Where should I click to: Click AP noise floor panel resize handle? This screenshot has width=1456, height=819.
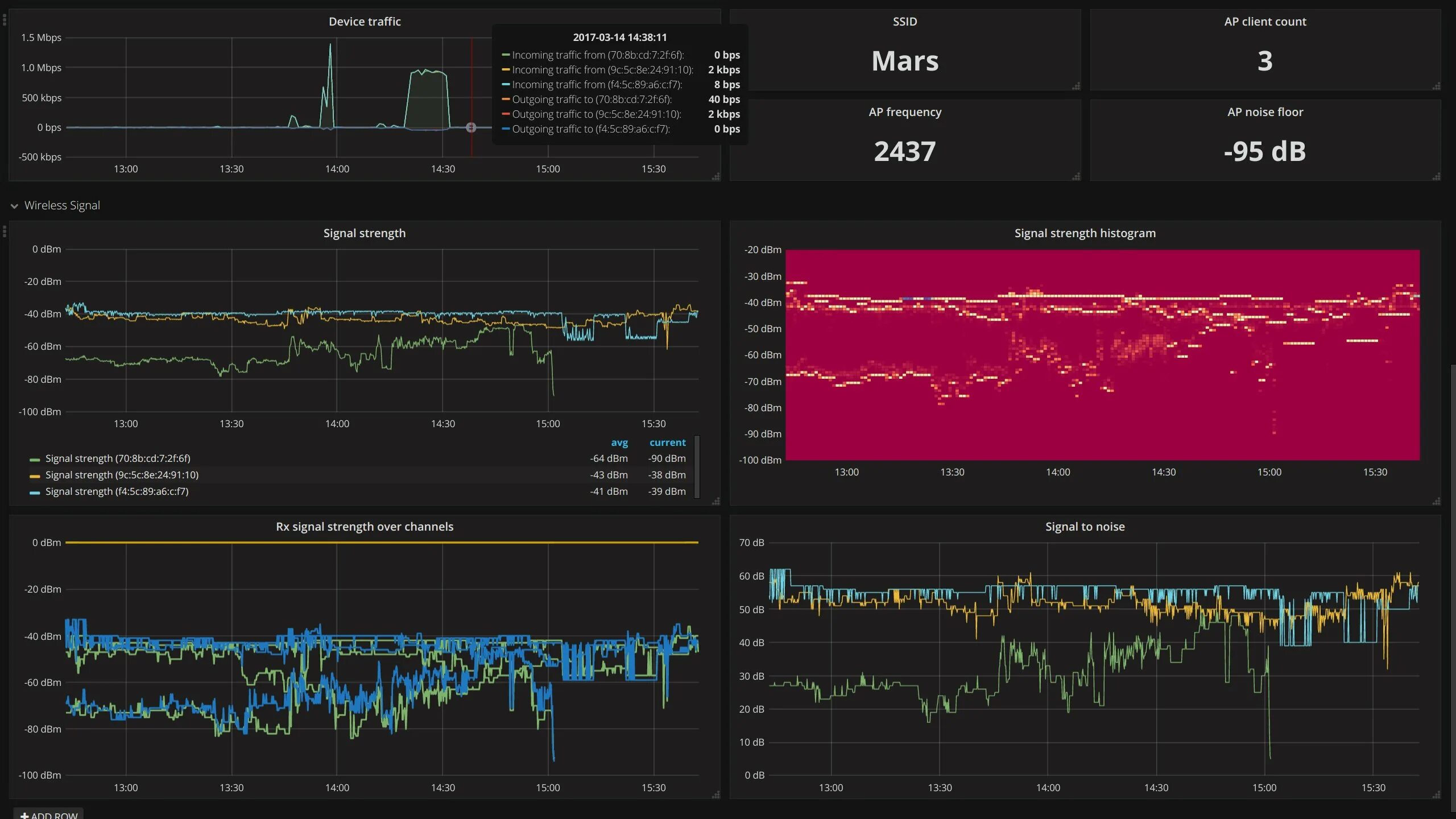coord(1437,177)
